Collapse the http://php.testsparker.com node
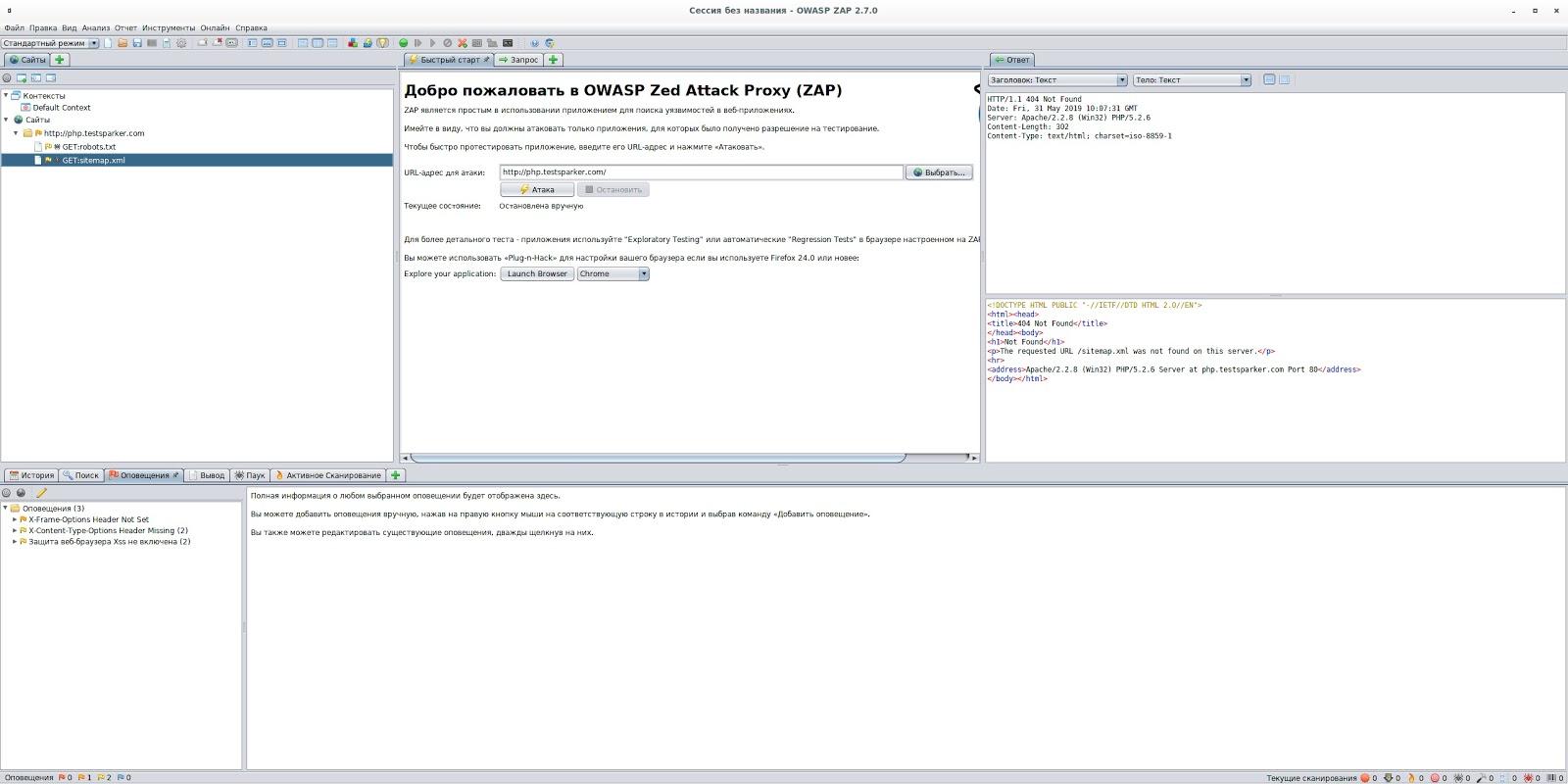The width and height of the screenshot is (1568, 784). tap(16, 133)
